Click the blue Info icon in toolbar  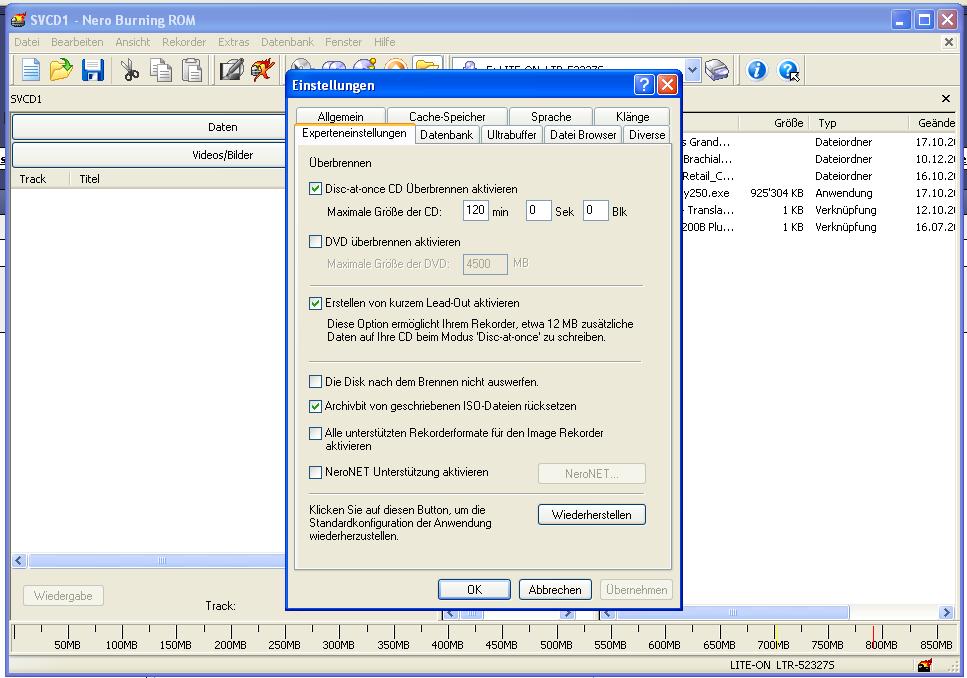click(x=757, y=70)
